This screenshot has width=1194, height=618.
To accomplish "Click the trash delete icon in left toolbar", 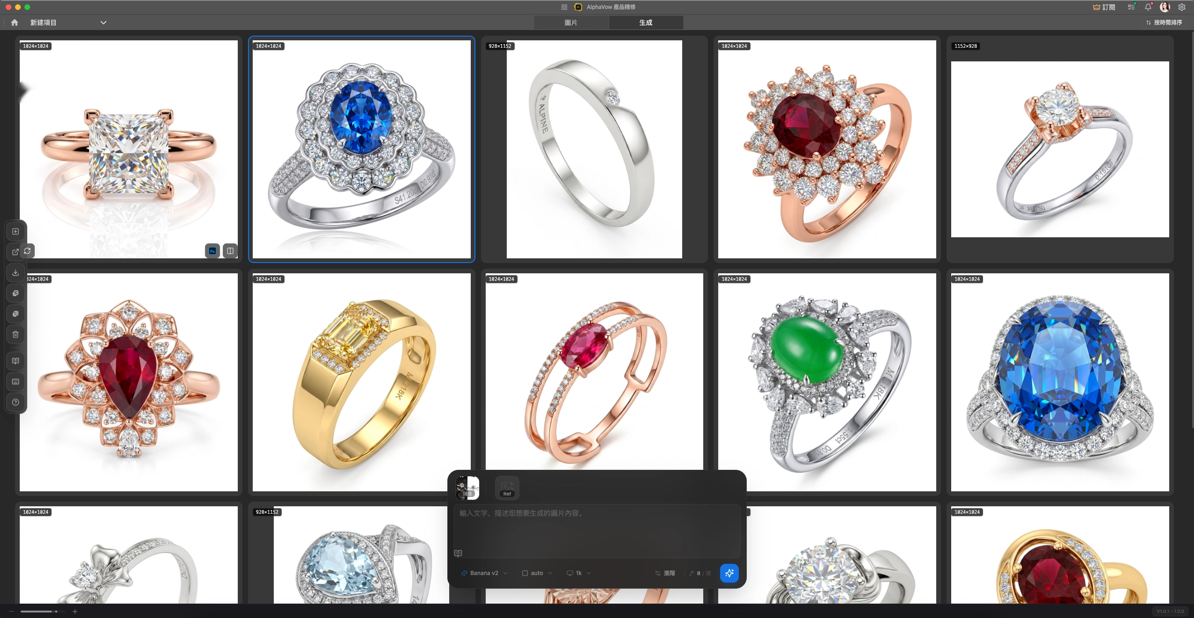I will point(16,334).
